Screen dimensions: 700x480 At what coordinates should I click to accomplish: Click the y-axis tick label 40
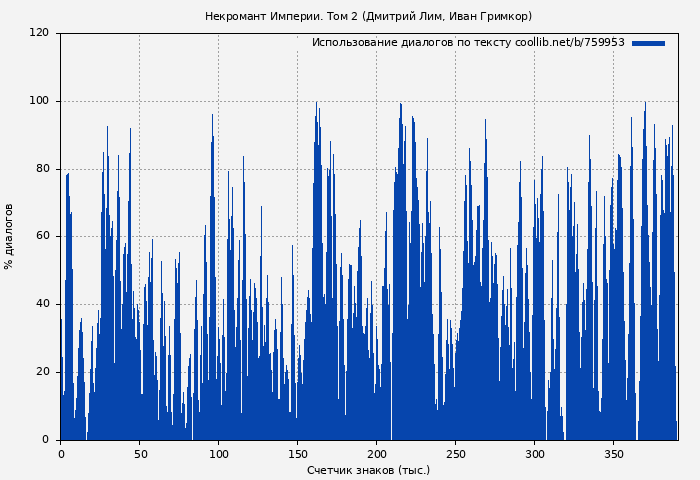pyautogui.click(x=42, y=304)
